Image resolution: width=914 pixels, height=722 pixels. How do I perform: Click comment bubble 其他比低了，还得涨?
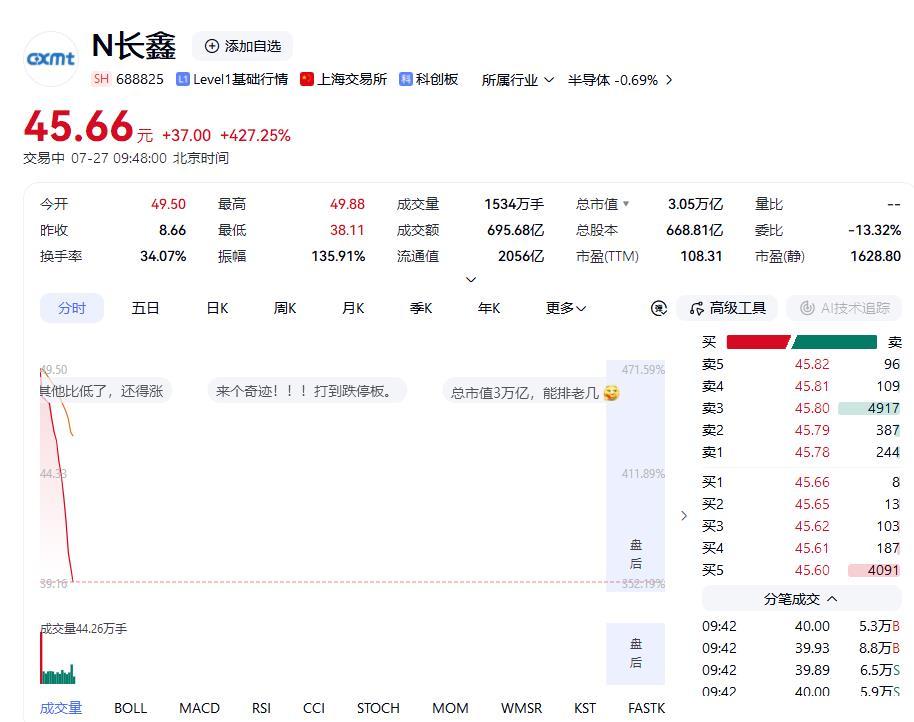pyautogui.click(x=105, y=391)
